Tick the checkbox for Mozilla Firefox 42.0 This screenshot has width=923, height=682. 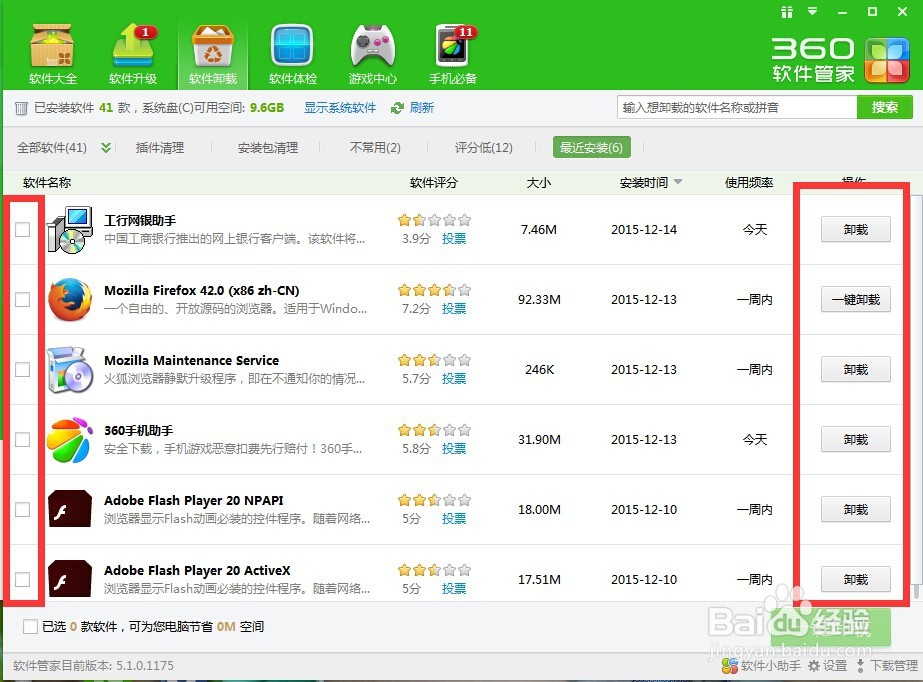[22, 300]
